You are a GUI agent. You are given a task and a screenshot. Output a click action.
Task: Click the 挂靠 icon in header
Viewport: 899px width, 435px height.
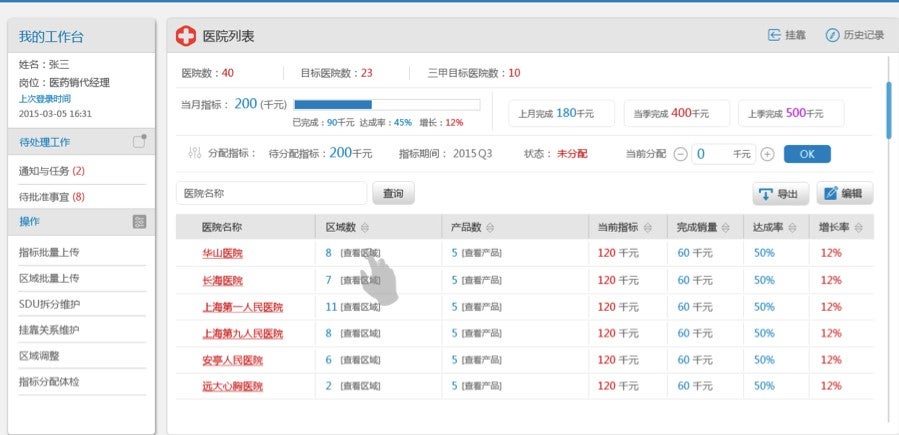pyautogui.click(x=774, y=35)
